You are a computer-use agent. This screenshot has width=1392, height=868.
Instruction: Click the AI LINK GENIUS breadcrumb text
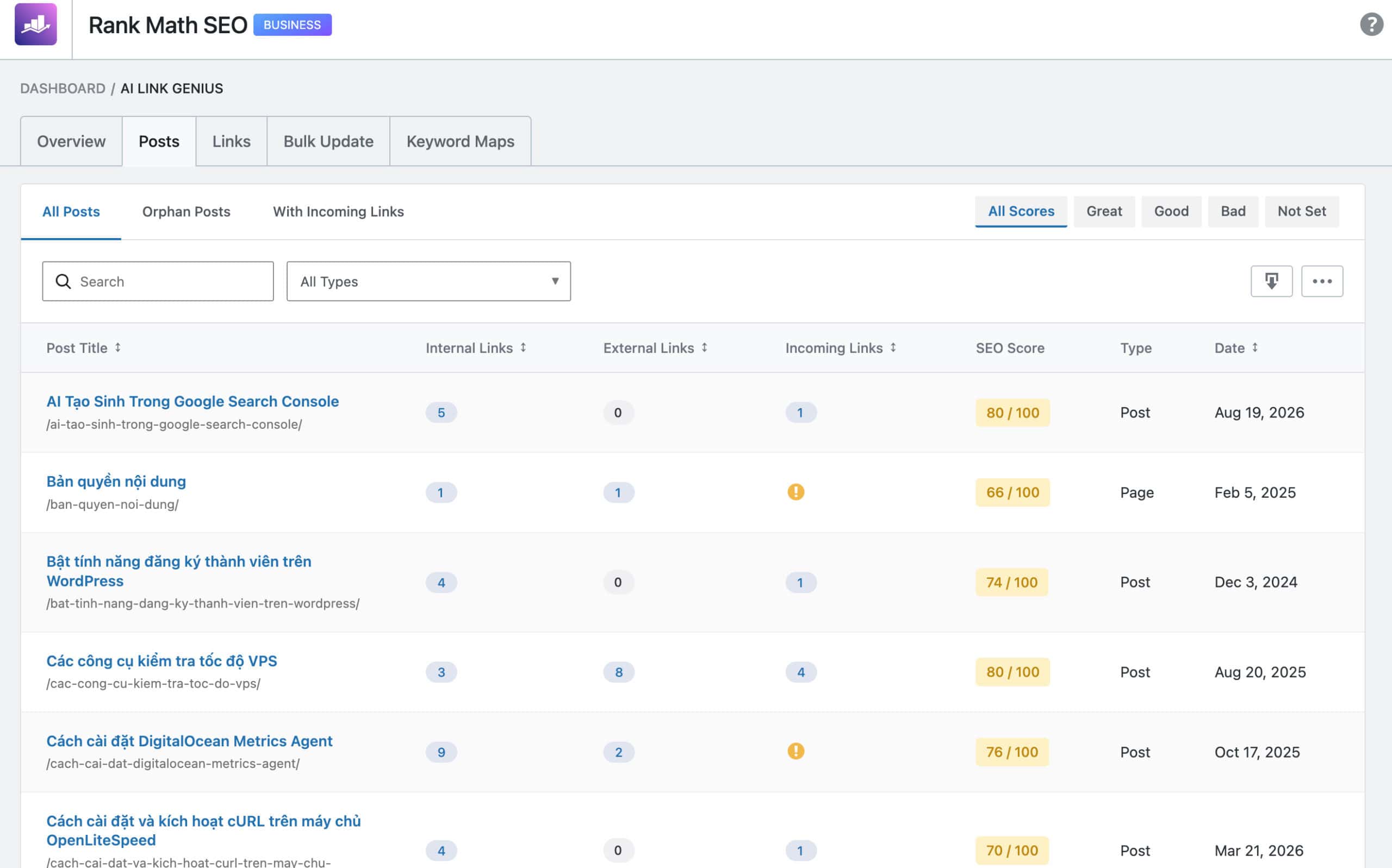172,89
